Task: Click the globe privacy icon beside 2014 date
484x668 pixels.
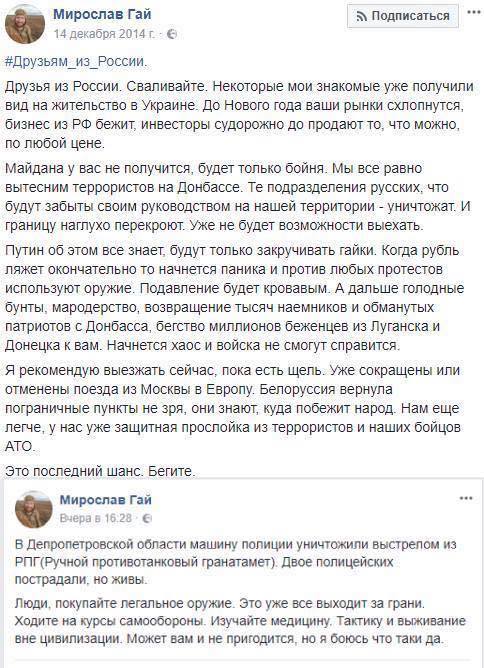Action: [171, 34]
